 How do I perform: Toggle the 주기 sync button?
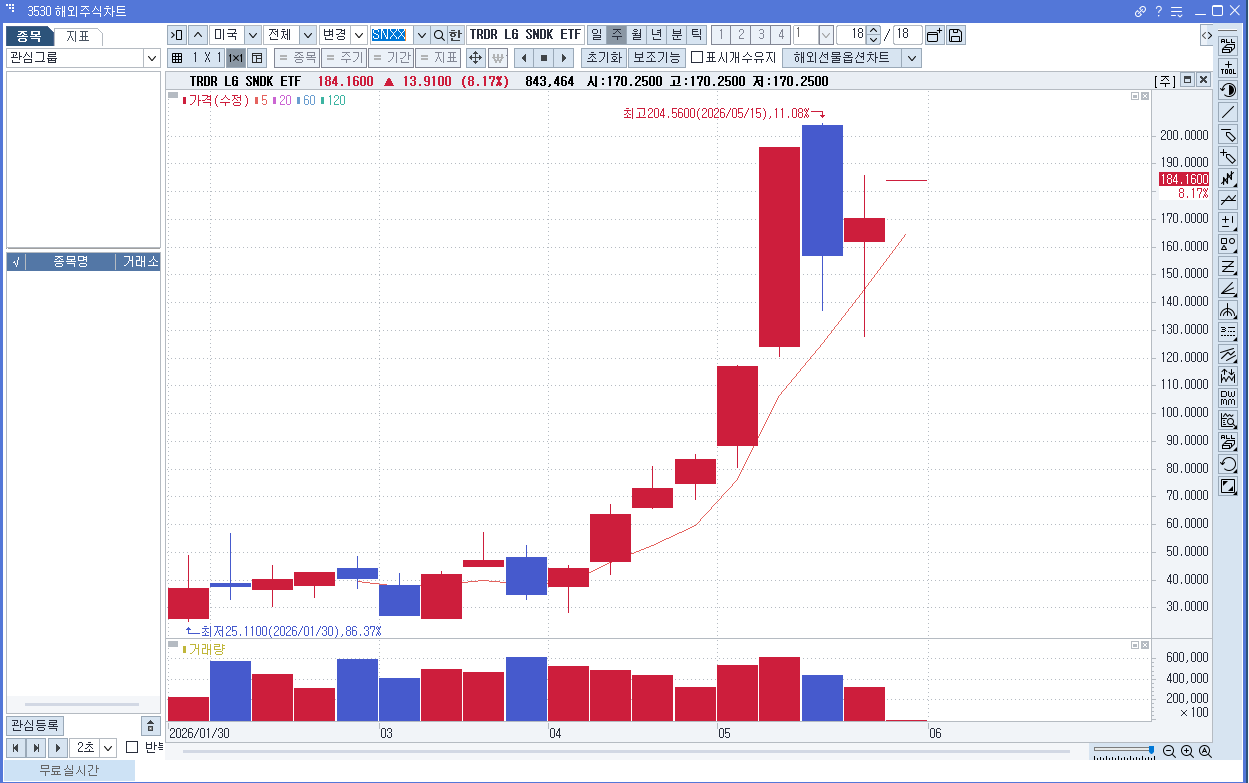click(x=344, y=58)
